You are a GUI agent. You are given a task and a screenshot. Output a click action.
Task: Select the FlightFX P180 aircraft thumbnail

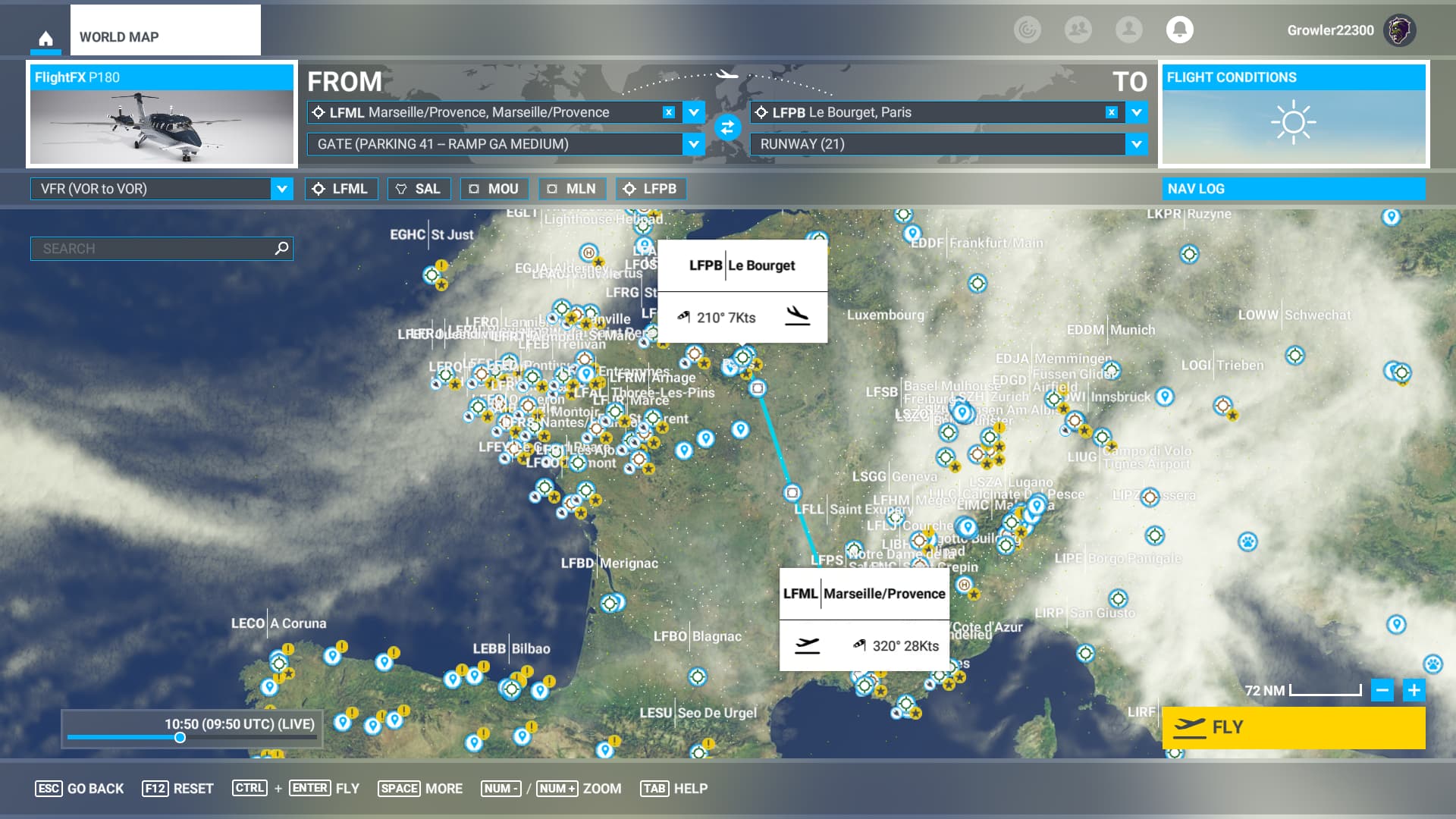coord(162,114)
